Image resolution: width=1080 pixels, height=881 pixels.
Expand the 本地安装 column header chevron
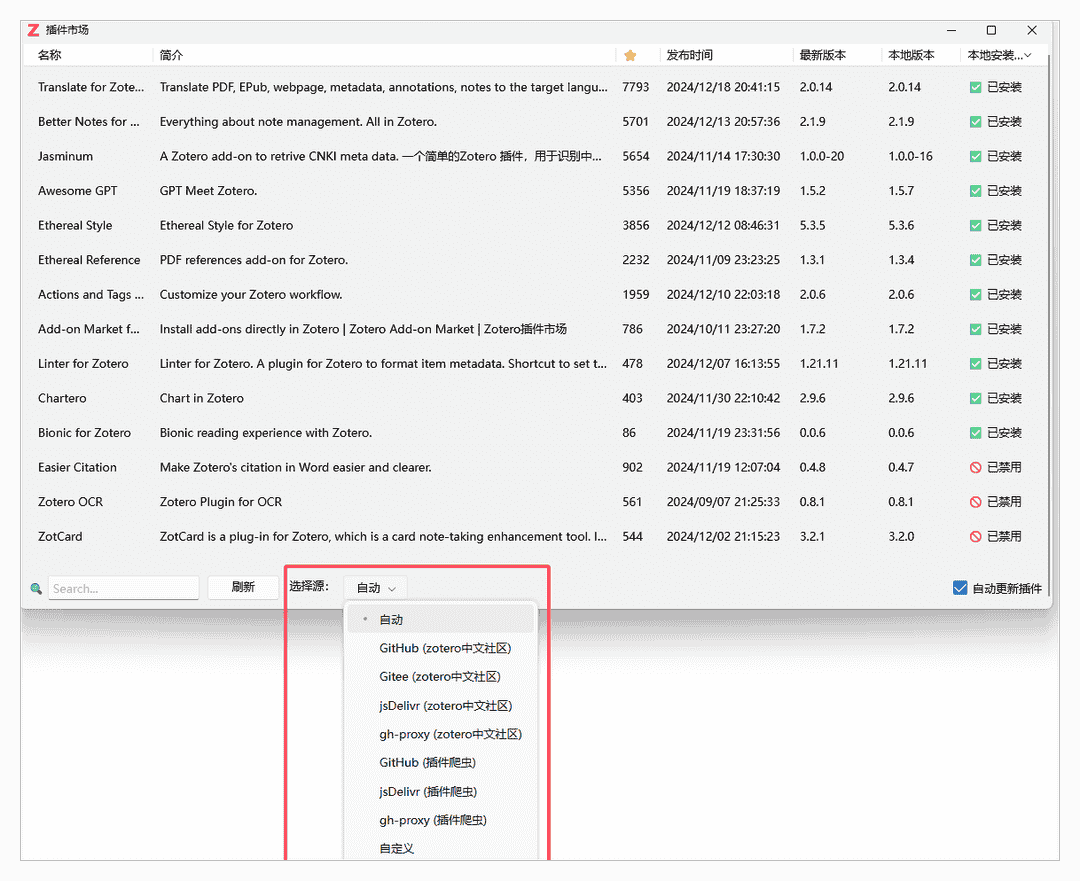click(1029, 56)
